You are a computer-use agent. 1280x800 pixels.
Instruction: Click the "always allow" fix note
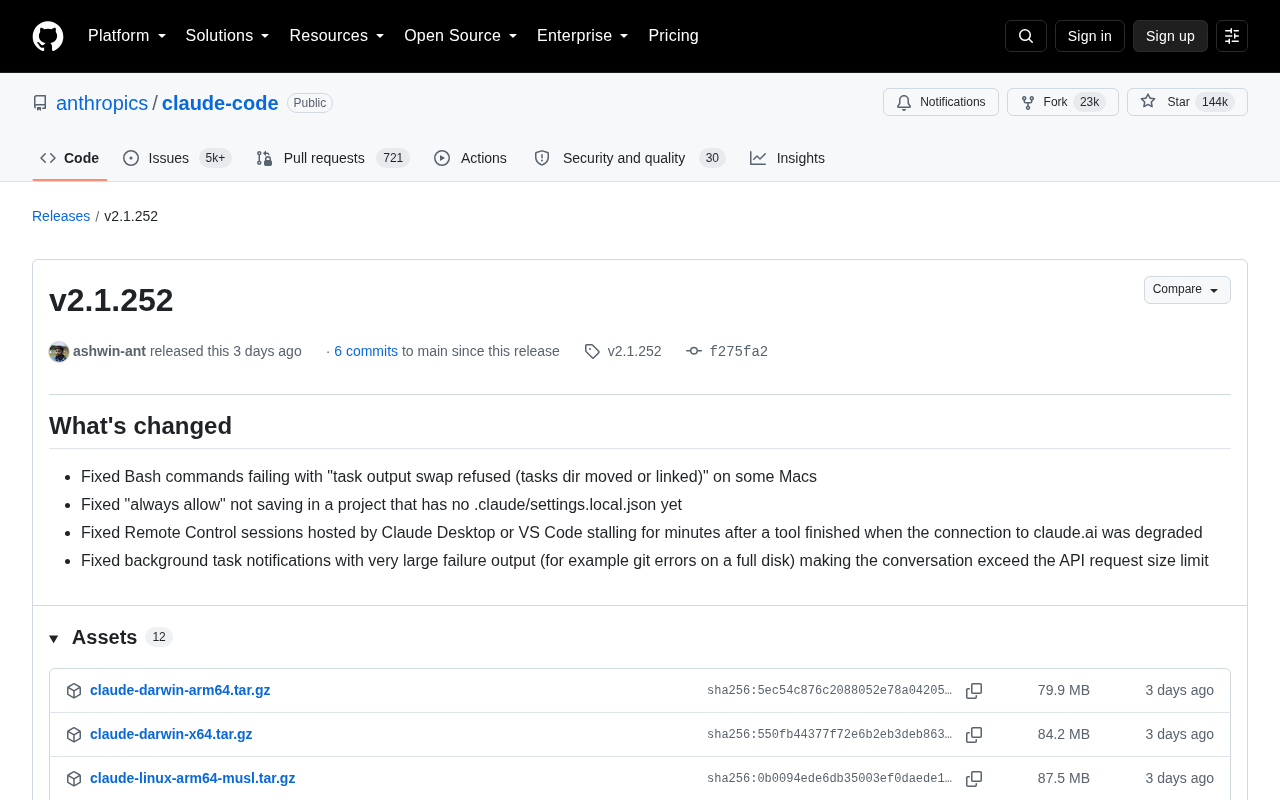click(x=381, y=505)
